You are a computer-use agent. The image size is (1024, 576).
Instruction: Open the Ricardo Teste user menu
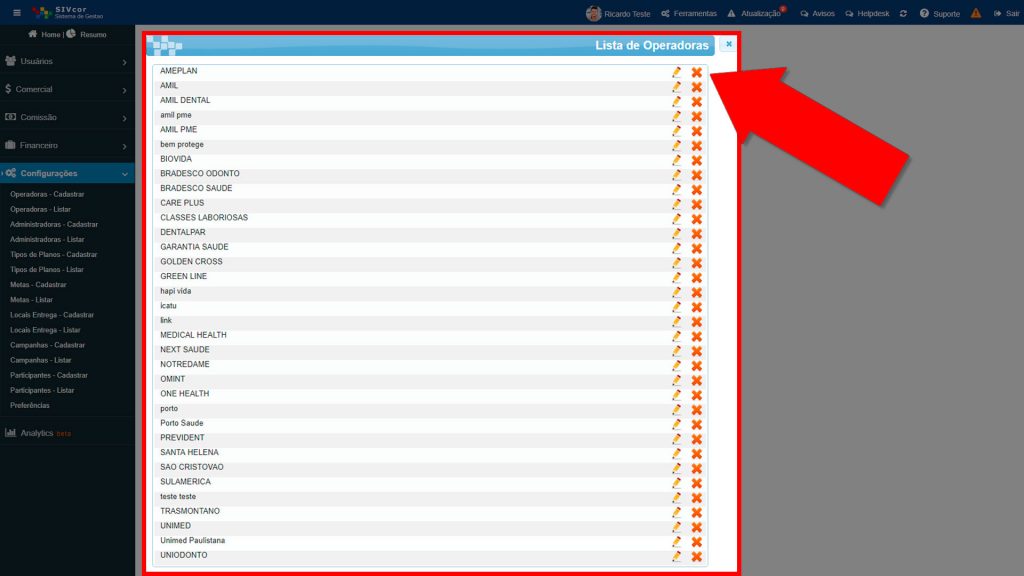tap(618, 14)
